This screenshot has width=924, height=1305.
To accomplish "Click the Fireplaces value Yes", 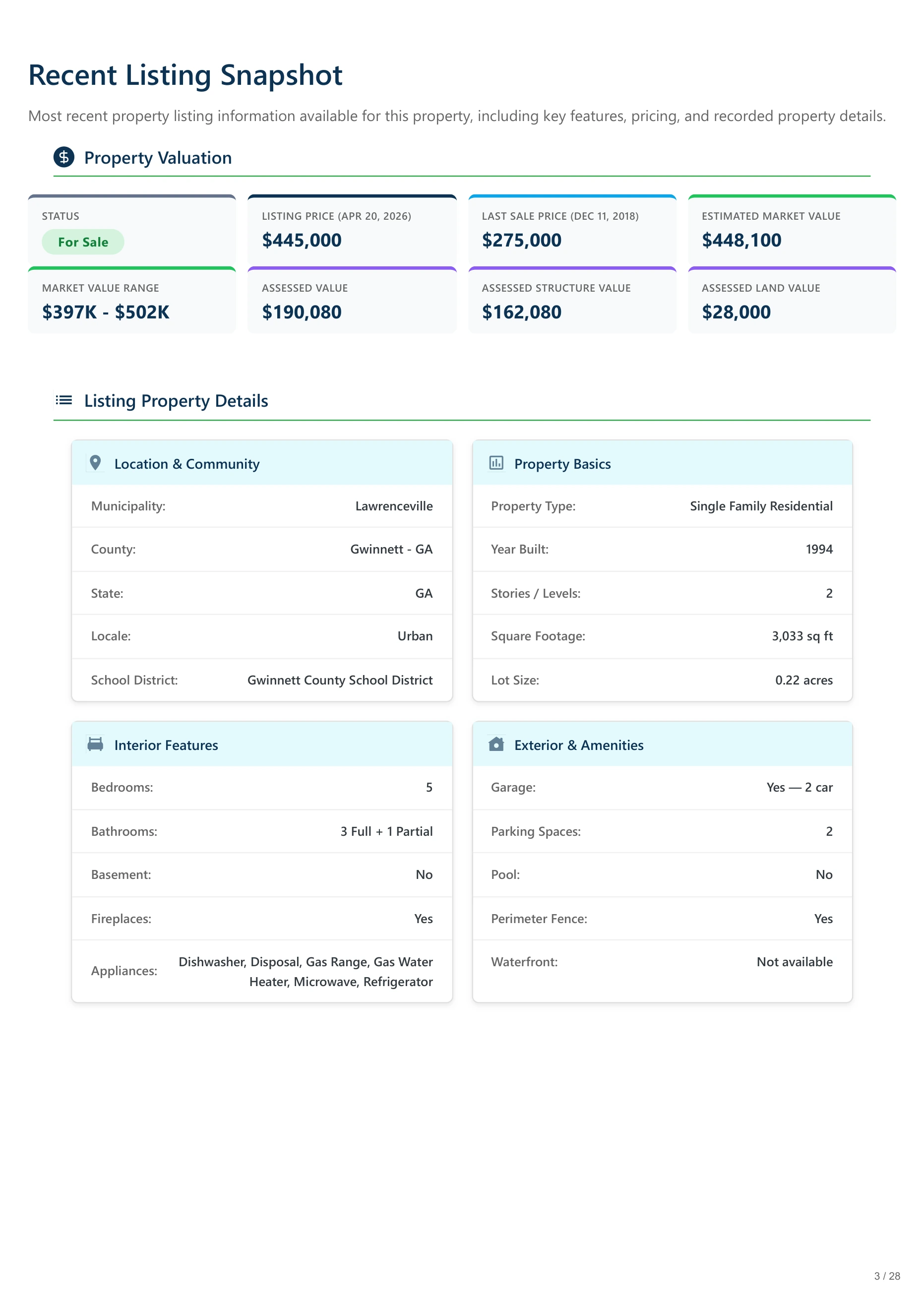I will tap(423, 919).
